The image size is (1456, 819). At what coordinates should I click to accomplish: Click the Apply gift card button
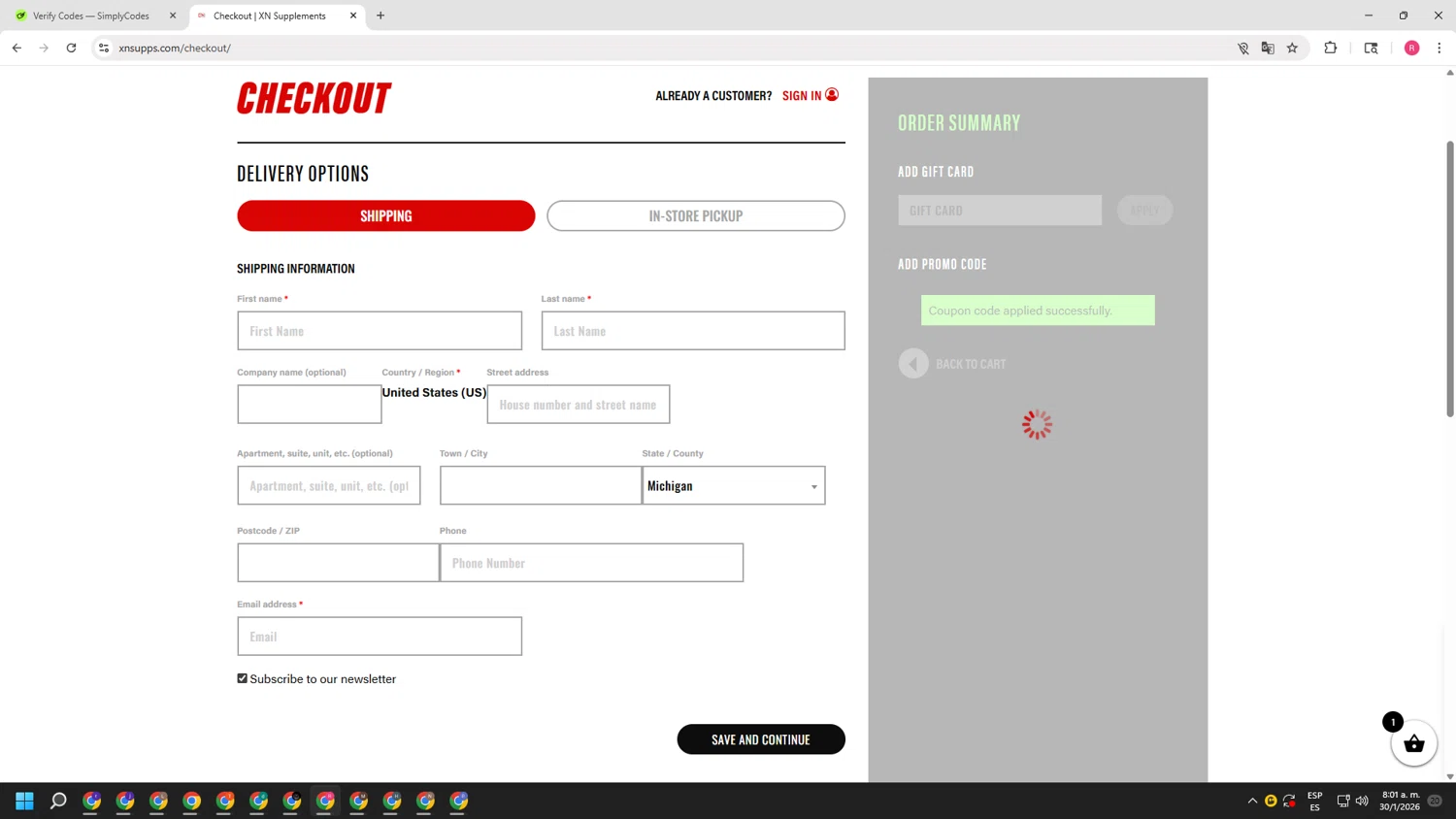[x=1144, y=211]
